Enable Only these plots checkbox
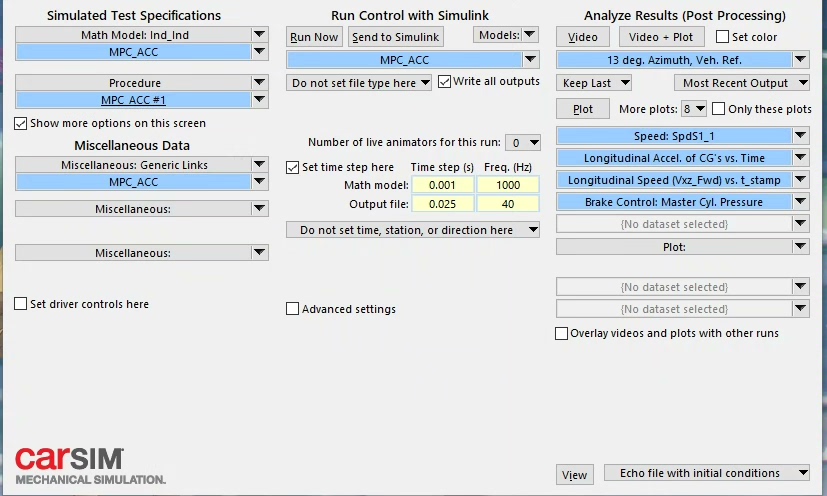The height and width of the screenshot is (496, 827). [x=718, y=109]
